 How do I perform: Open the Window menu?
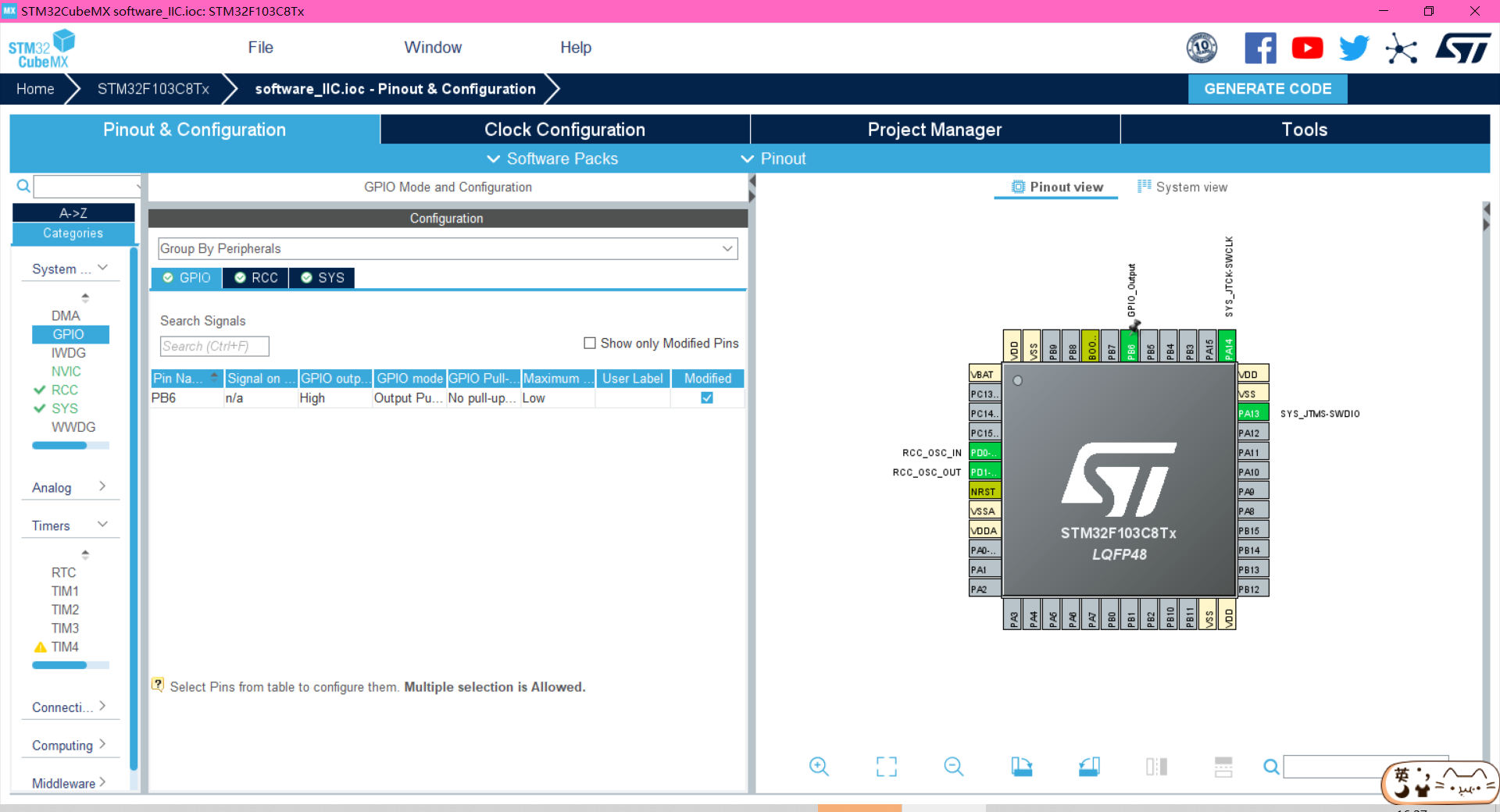point(433,47)
